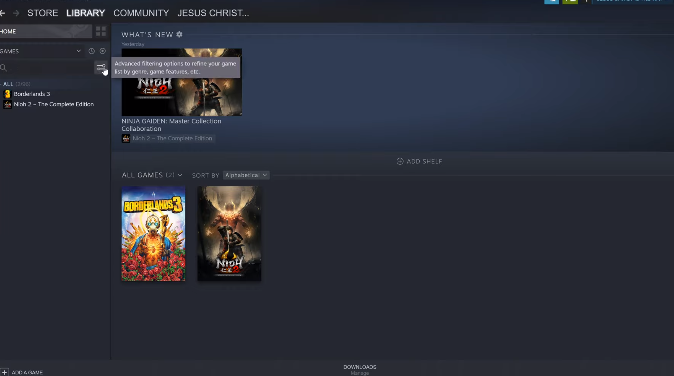
Task: Open the Nioh 2 news banner image
Action: pyautogui.click(x=182, y=82)
